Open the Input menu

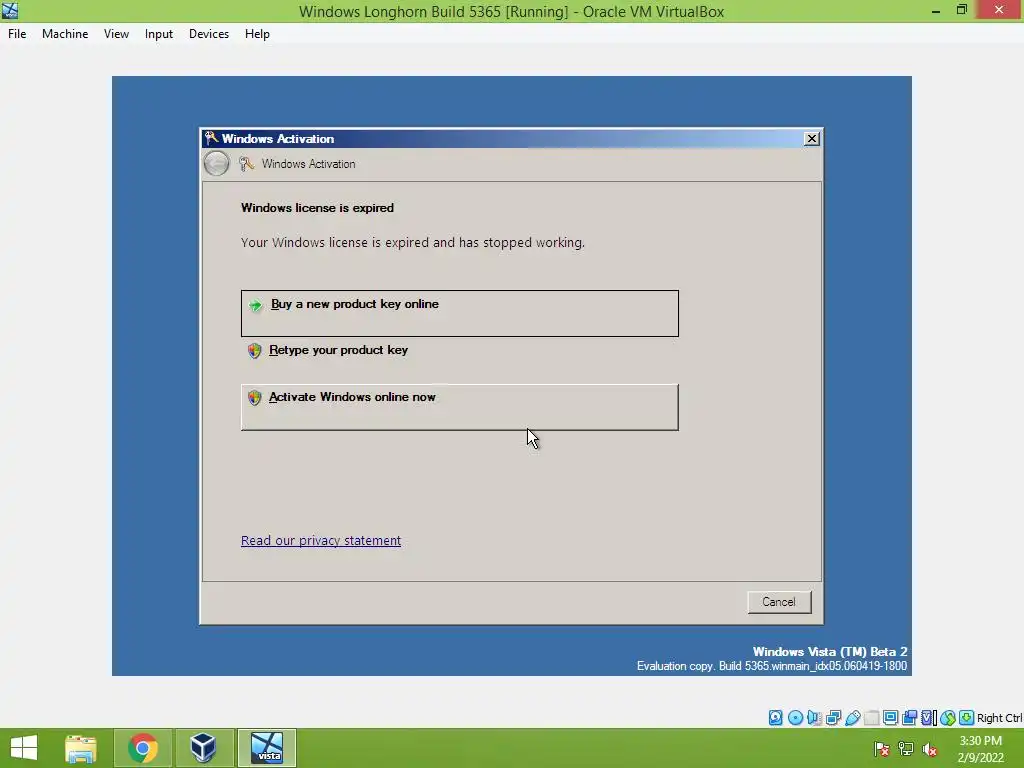[x=159, y=34]
